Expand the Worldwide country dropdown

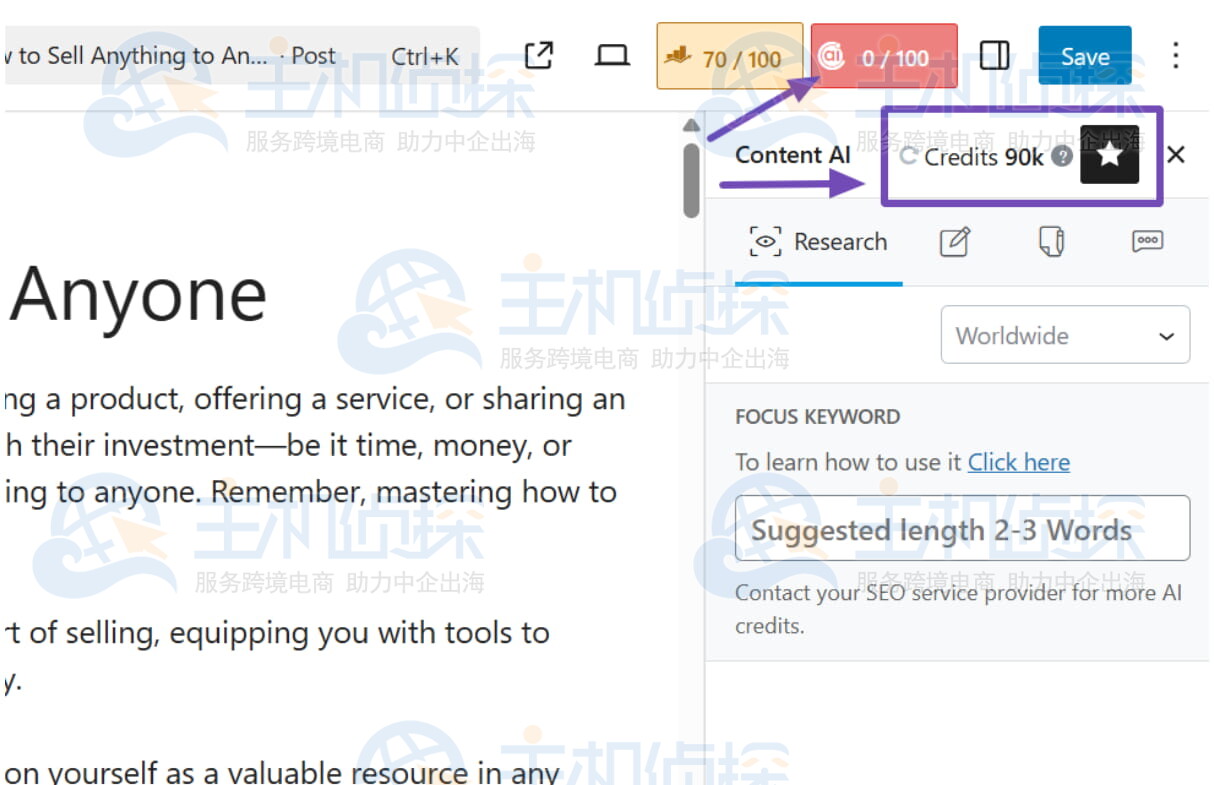click(1065, 335)
